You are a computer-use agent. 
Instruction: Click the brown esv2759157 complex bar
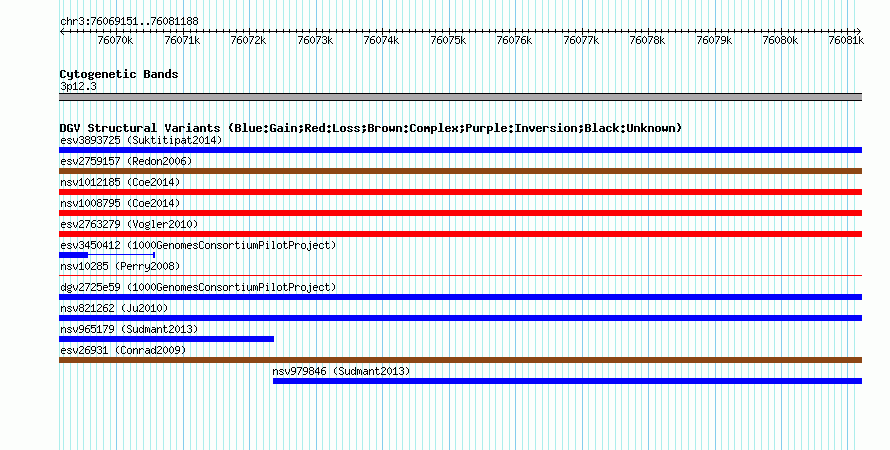pos(460,171)
